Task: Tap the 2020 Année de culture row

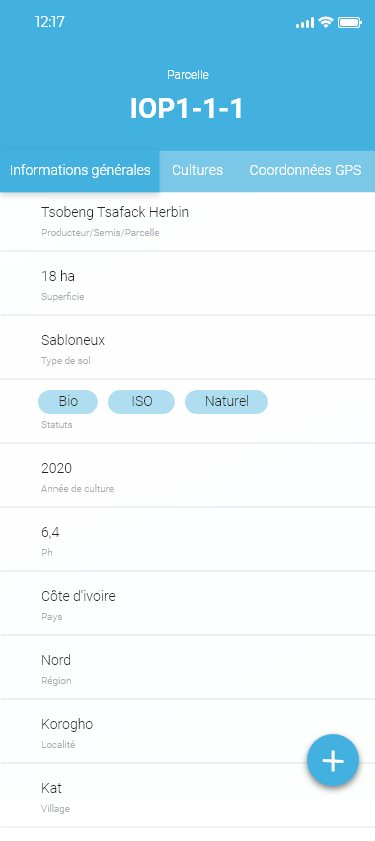Action: click(x=187, y=475)
